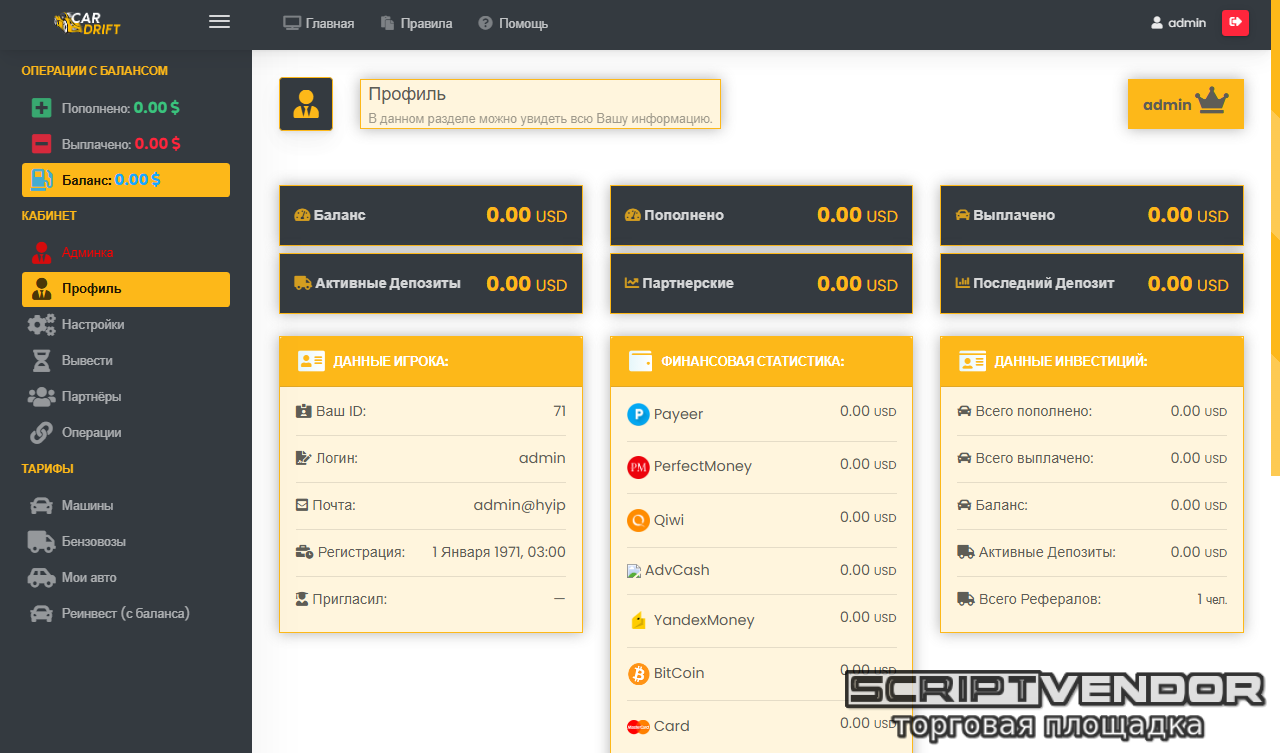The height and width of the screenshot is (753, 1280).
Task: Click the registration date 1 Января 1971, 03:00
Action: 499,552
